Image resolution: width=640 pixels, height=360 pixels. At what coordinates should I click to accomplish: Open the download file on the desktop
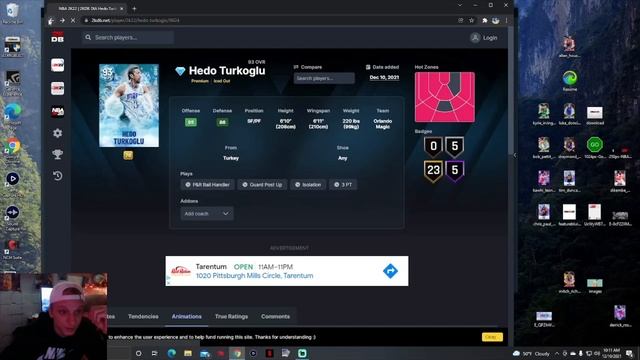[x=594, y=115]
